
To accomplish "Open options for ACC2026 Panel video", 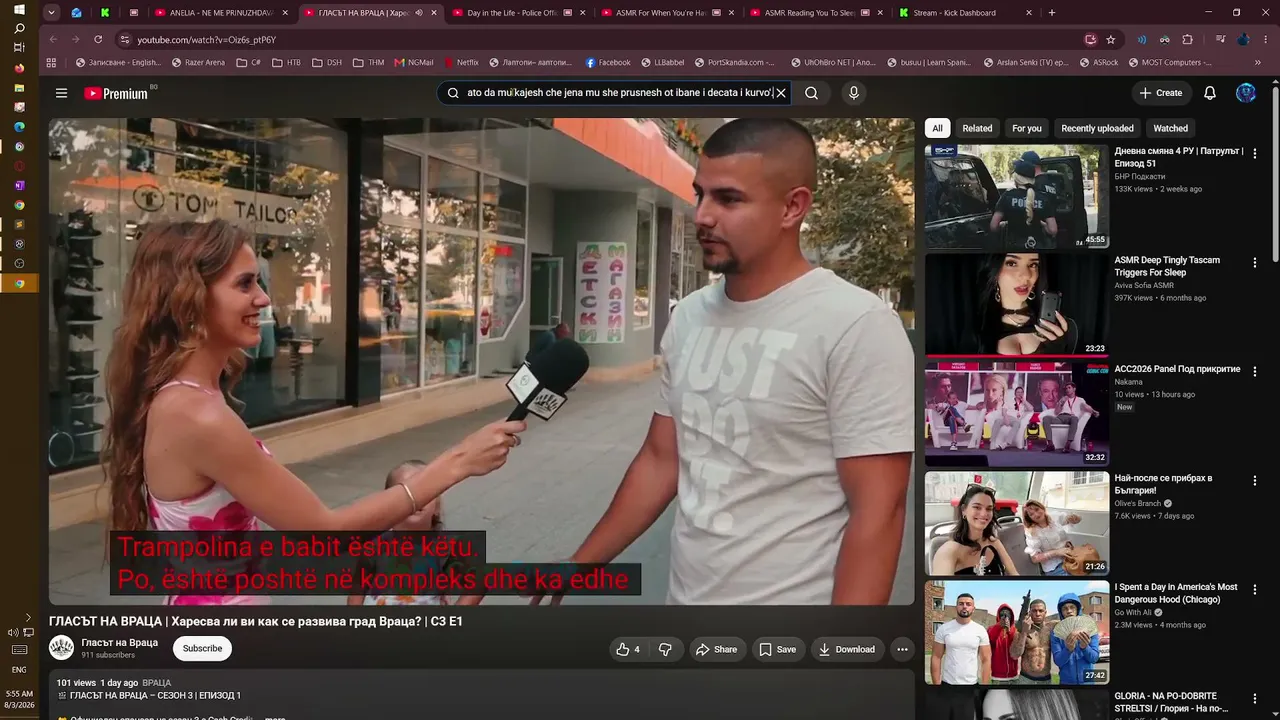I will pyautogui.click(x=1255, y=372).
